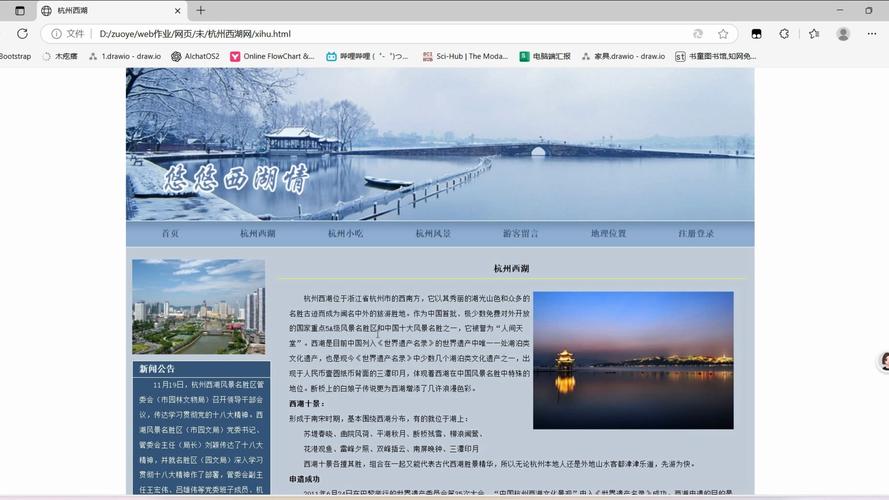Open the AIchatOS2 bookmark
Image resolution: width=889 pixels, height=500 pixels.
click(196, 56)
